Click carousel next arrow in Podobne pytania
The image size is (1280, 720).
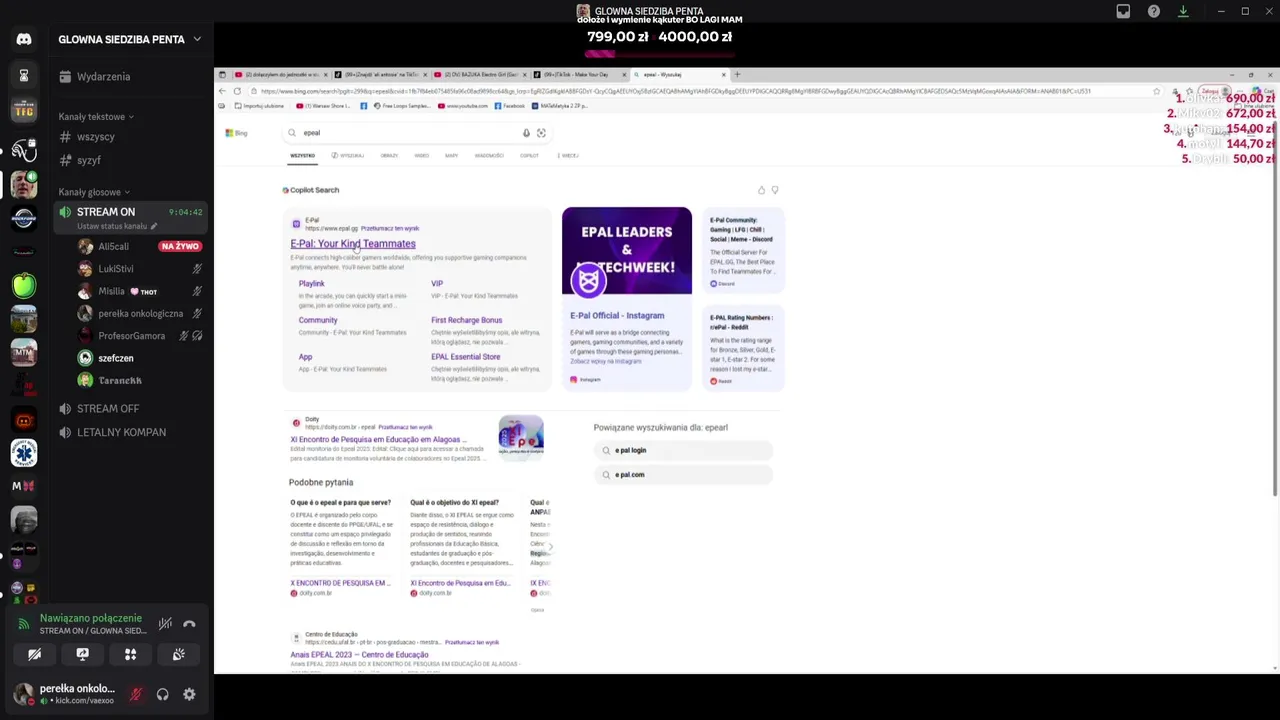click(x=550, y=547)
